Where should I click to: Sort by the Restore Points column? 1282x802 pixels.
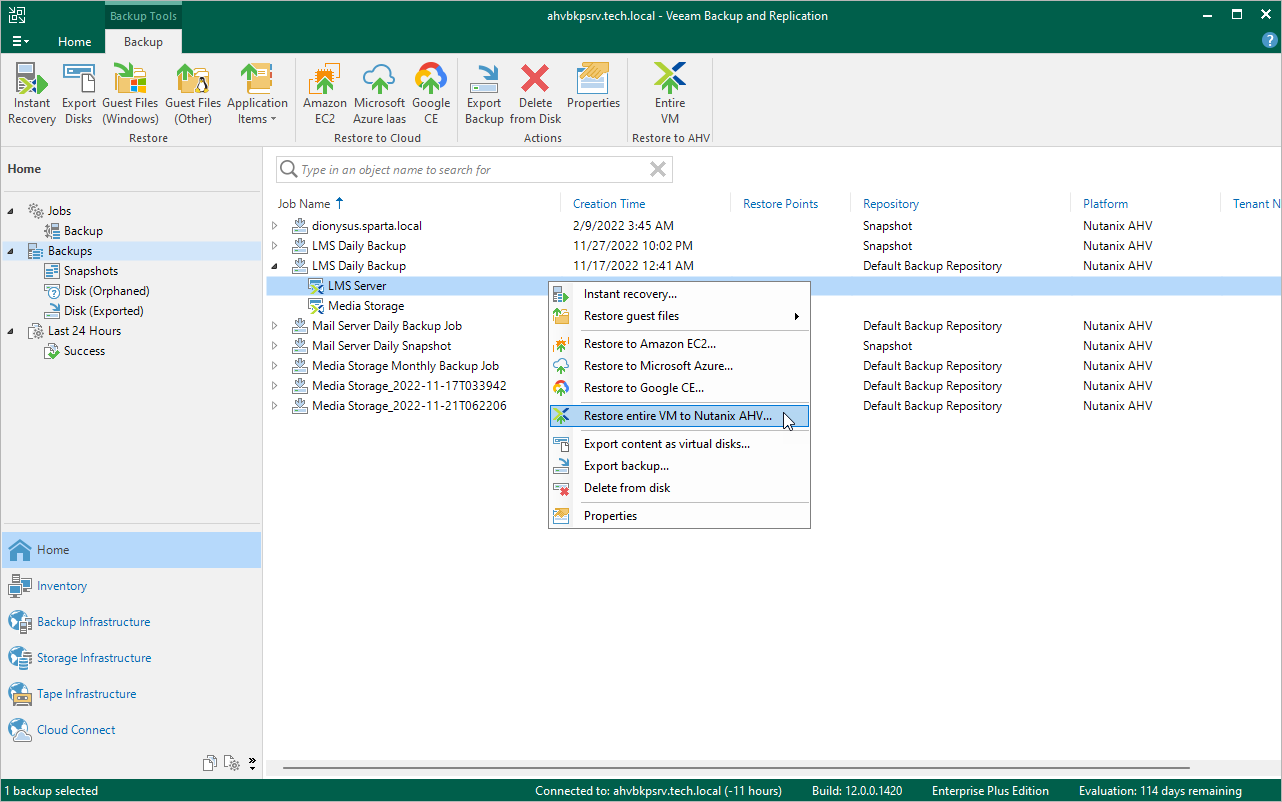(780, 204)
